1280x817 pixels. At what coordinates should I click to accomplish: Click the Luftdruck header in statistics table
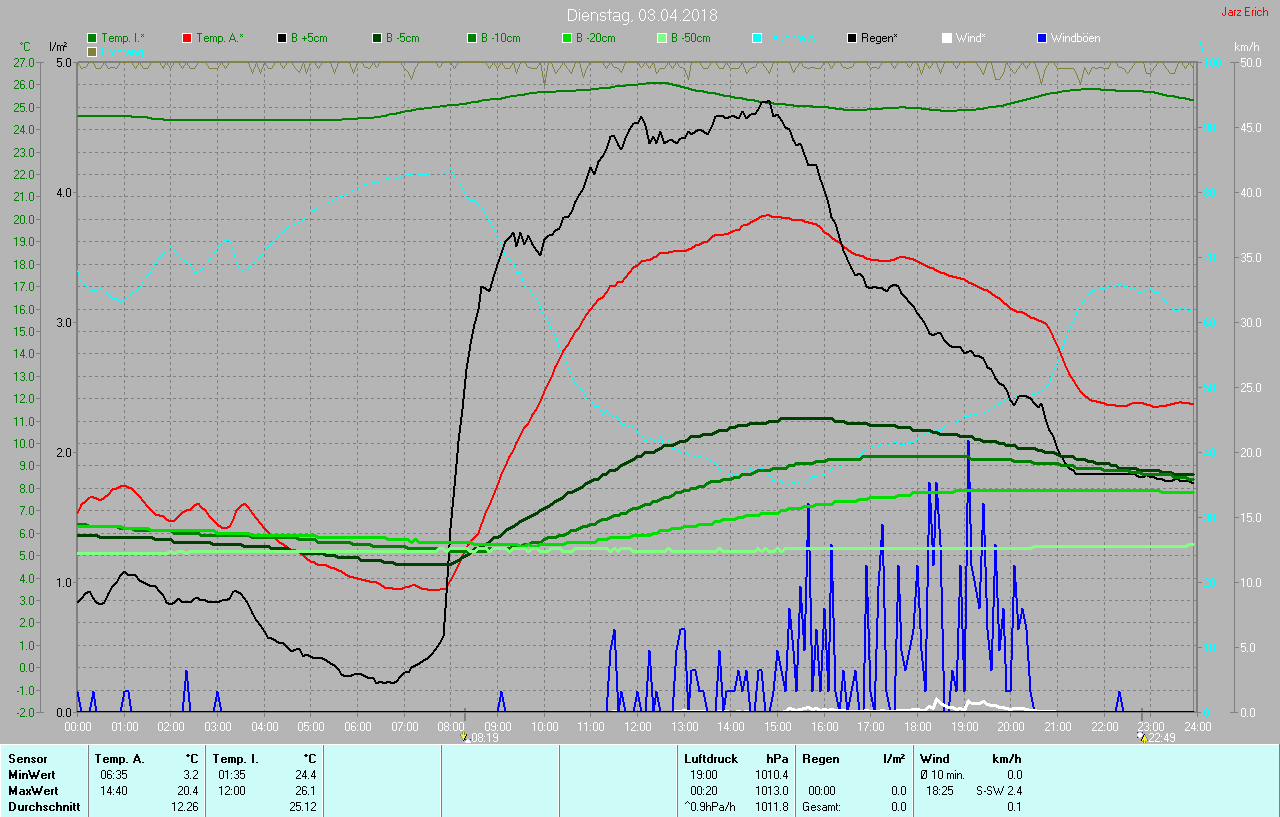pos(711,759)
